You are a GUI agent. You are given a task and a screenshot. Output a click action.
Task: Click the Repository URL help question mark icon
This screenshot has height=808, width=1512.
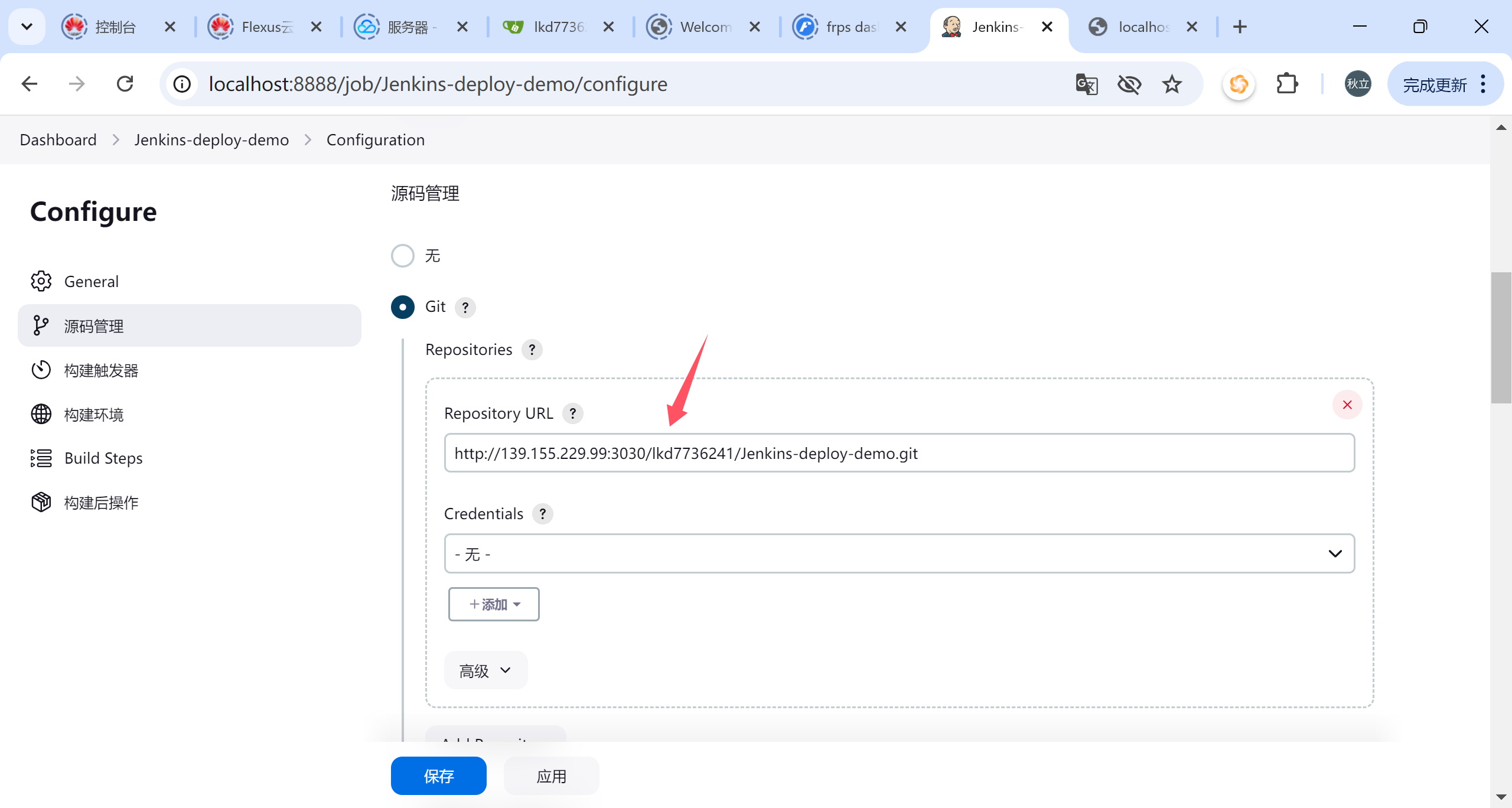[x=572, y=413]
